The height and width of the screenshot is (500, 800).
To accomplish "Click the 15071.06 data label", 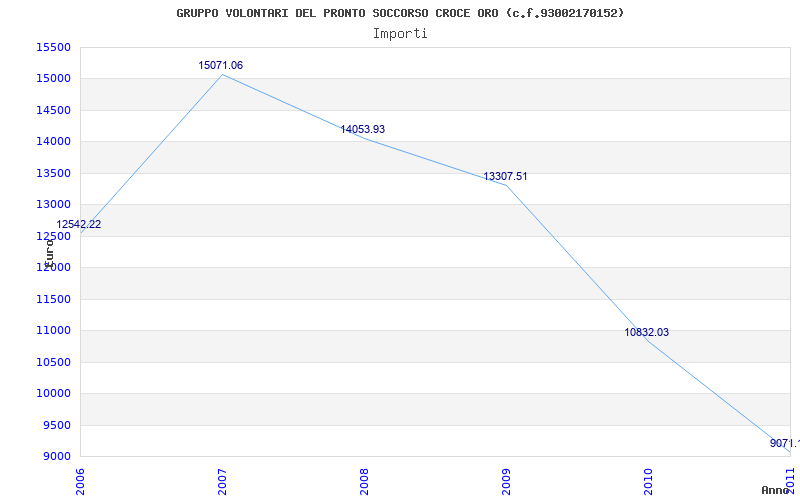I will (x=220, y=65).
